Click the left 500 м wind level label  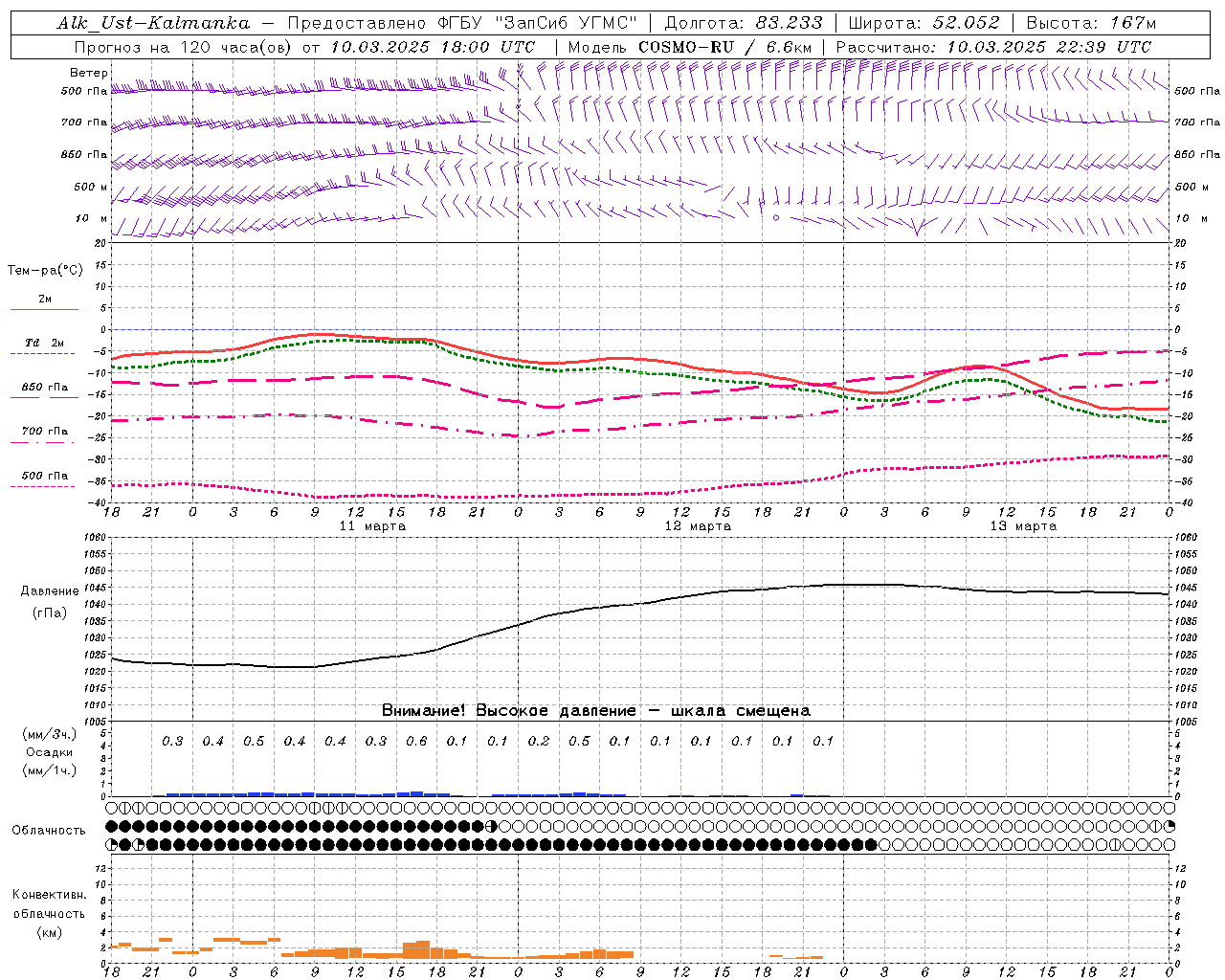pyautogui.click(x=91, y=187)
